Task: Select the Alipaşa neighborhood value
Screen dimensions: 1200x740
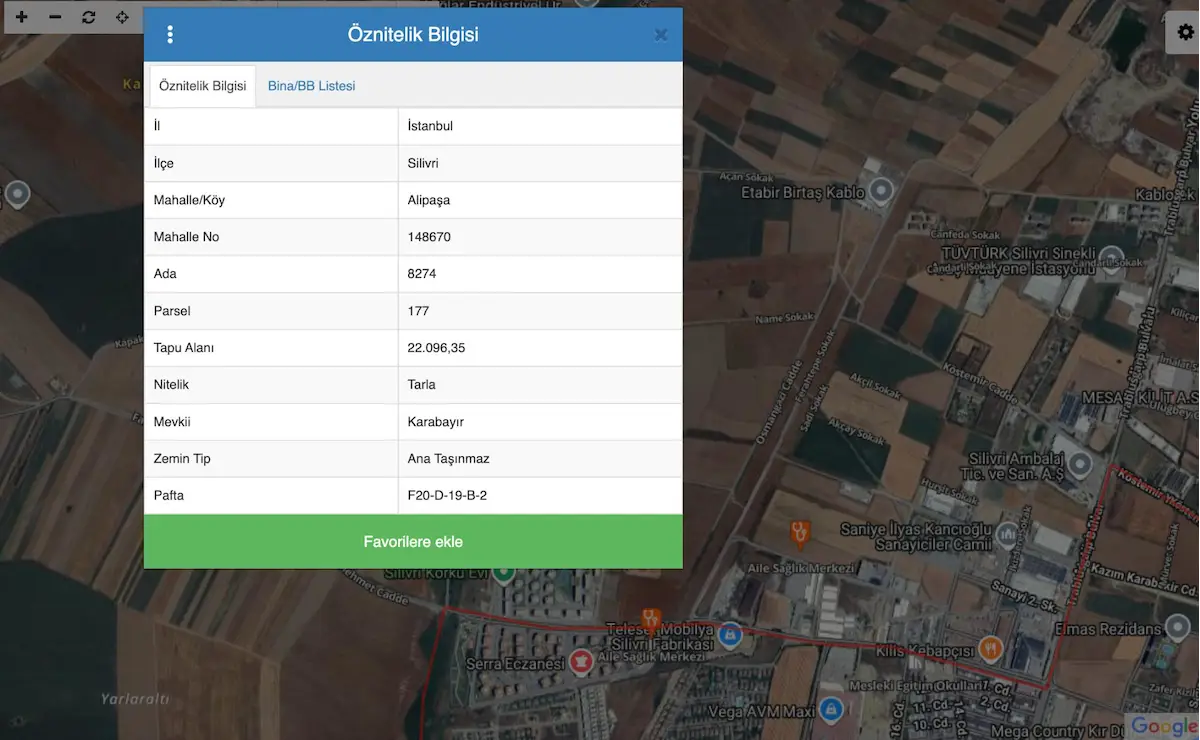Action: [540, 200]
